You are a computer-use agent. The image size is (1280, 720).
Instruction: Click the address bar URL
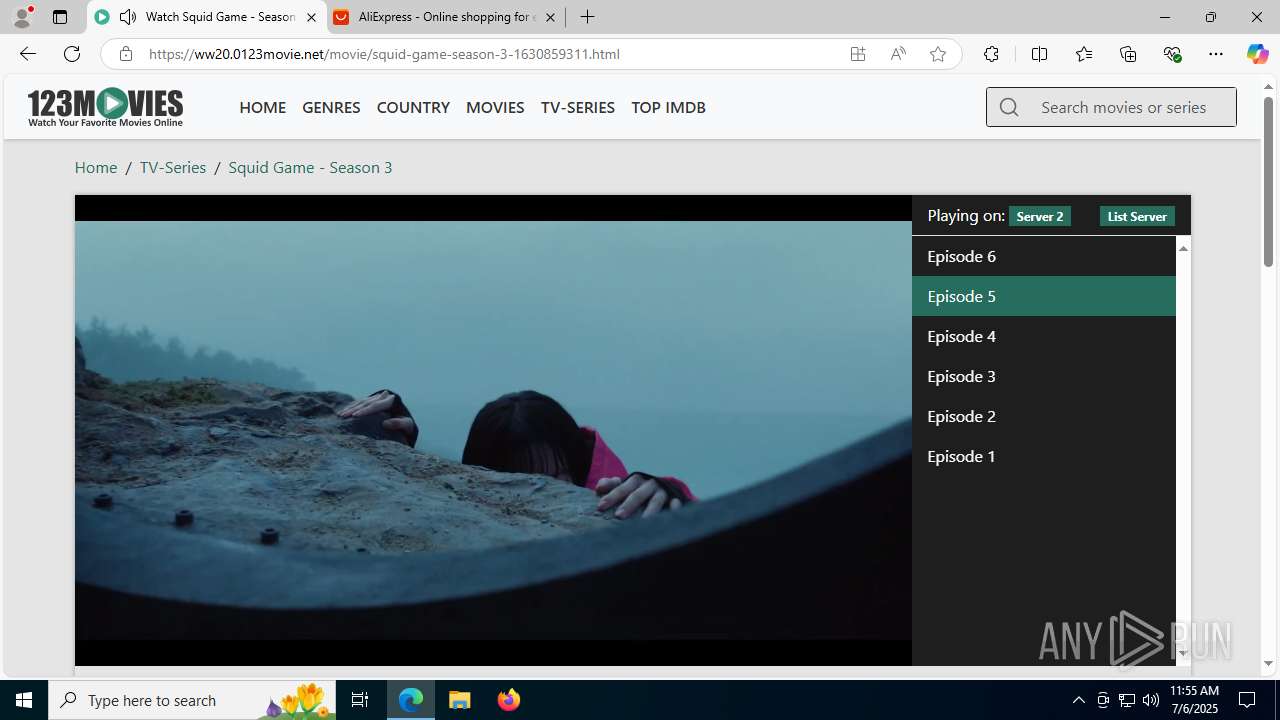pyautogui.click(x=384, y=54)
